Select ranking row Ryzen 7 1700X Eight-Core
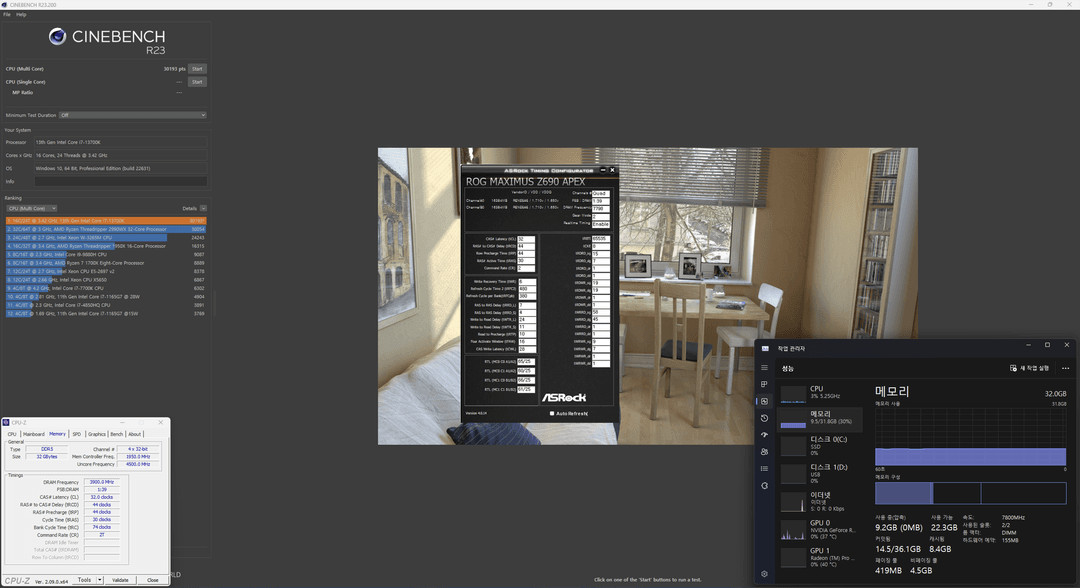1080x588 pixels. pyautogui.click(x=106, y=263)
